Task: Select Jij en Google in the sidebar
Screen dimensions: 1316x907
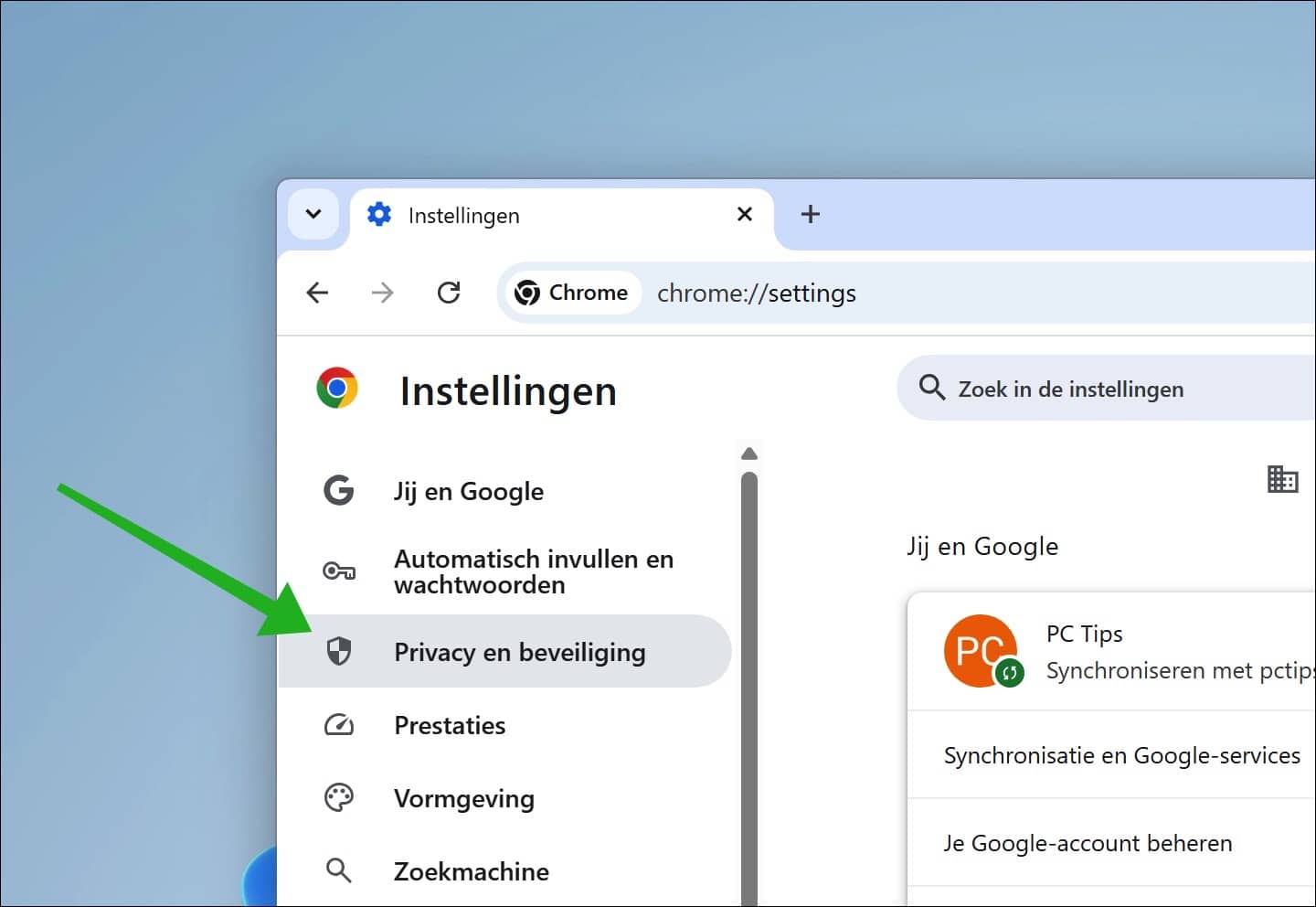Action: (469, 491)
